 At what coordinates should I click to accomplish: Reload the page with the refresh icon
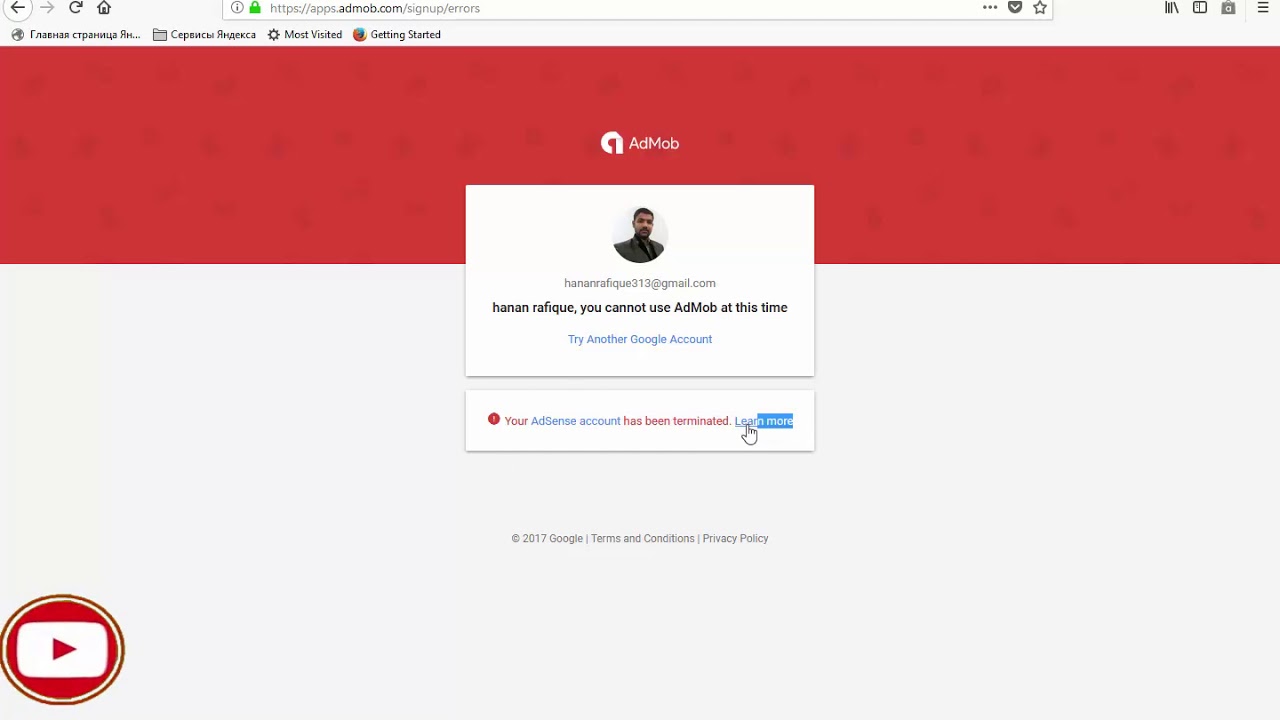click(x=75, y=8)
